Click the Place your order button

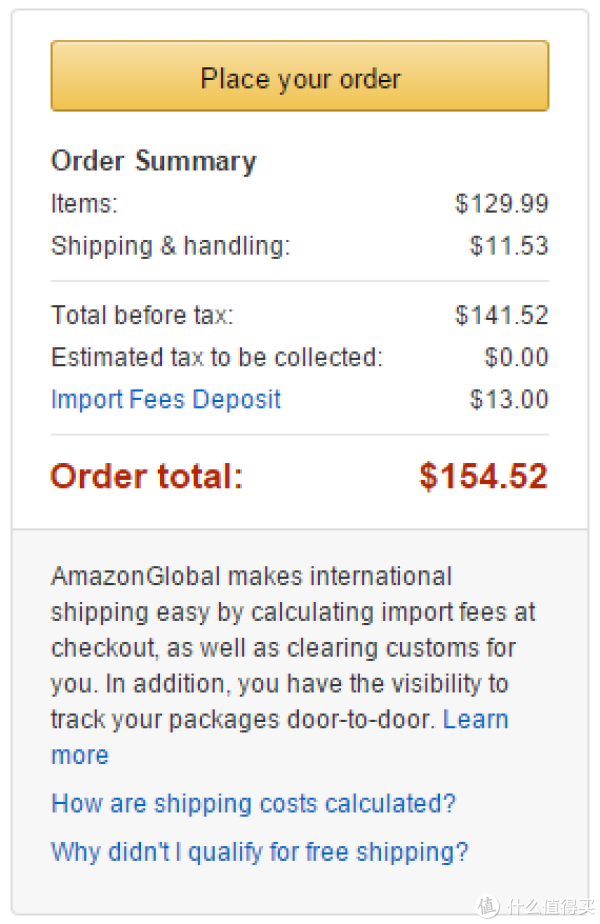coord(300,76)
